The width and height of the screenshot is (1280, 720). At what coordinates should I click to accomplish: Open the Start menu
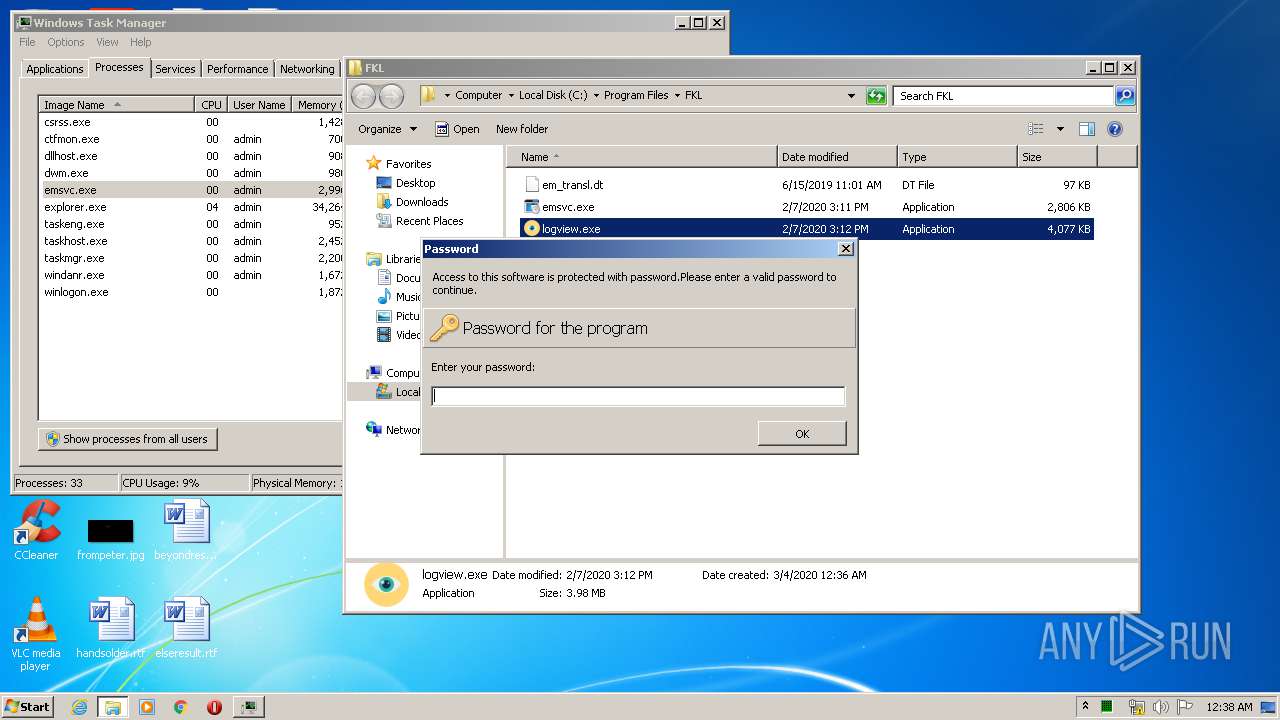pyautogui.click(x=28, y=707)
